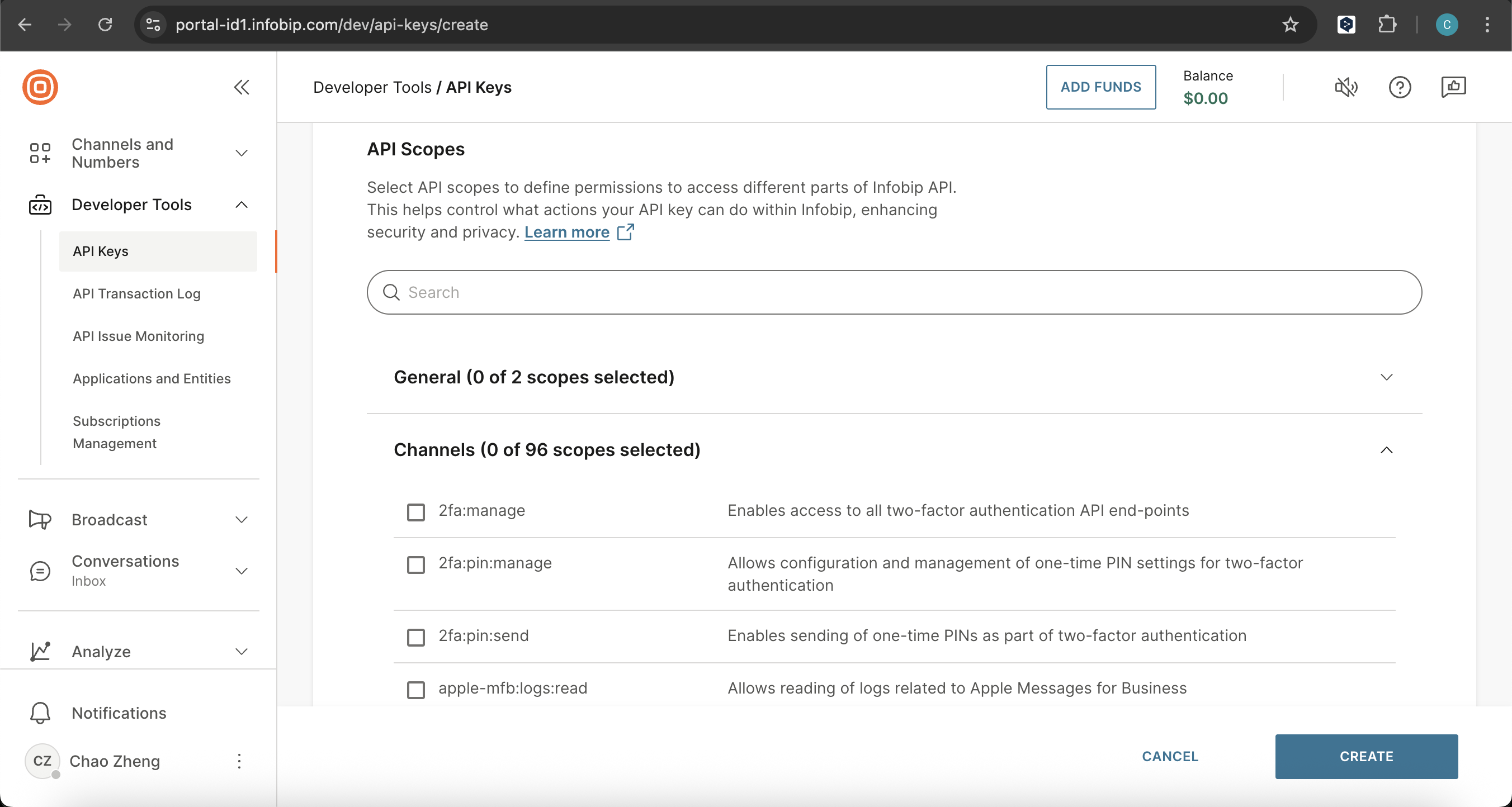Click the Broadcast megaphone icon
Image resolution: width=1512 pixels, height=807 pixels.
point(40,520)
